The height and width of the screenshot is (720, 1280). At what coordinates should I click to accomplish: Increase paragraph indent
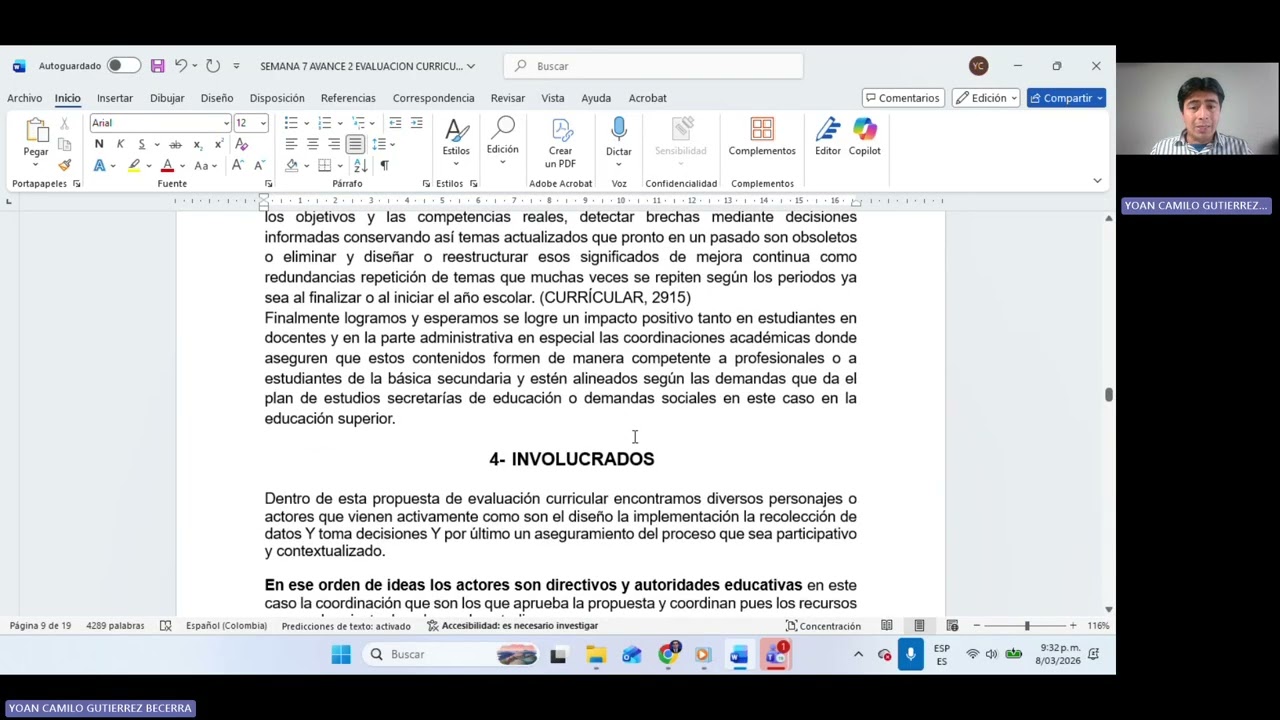pyautogui.click(x=416, y=123)
